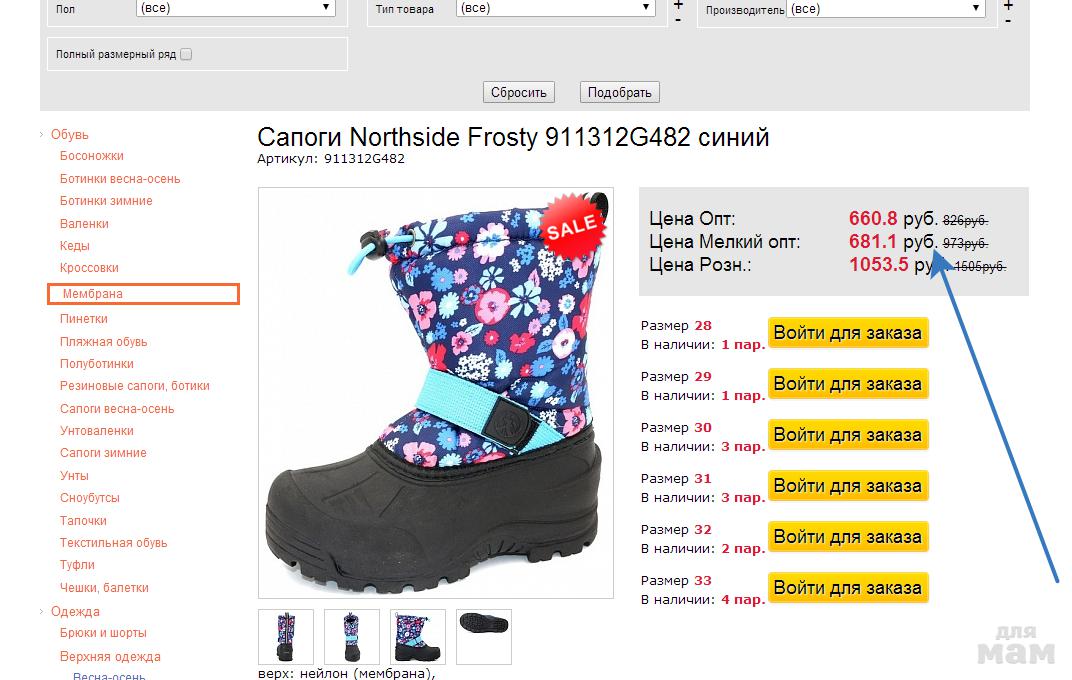1072x680 pixels.
Task: Toggle Полный размерный ряд checkbox
Action: point(186,55)
